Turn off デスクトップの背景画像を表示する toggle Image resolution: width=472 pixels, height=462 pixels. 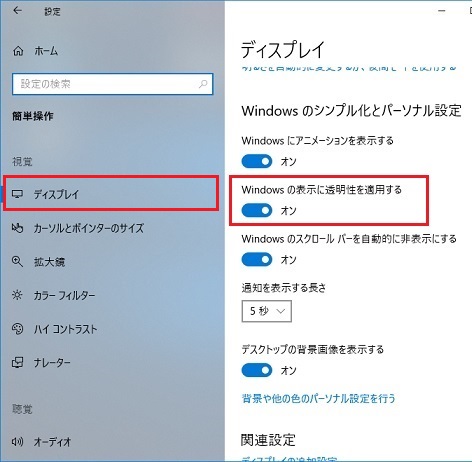coord(257,370)
